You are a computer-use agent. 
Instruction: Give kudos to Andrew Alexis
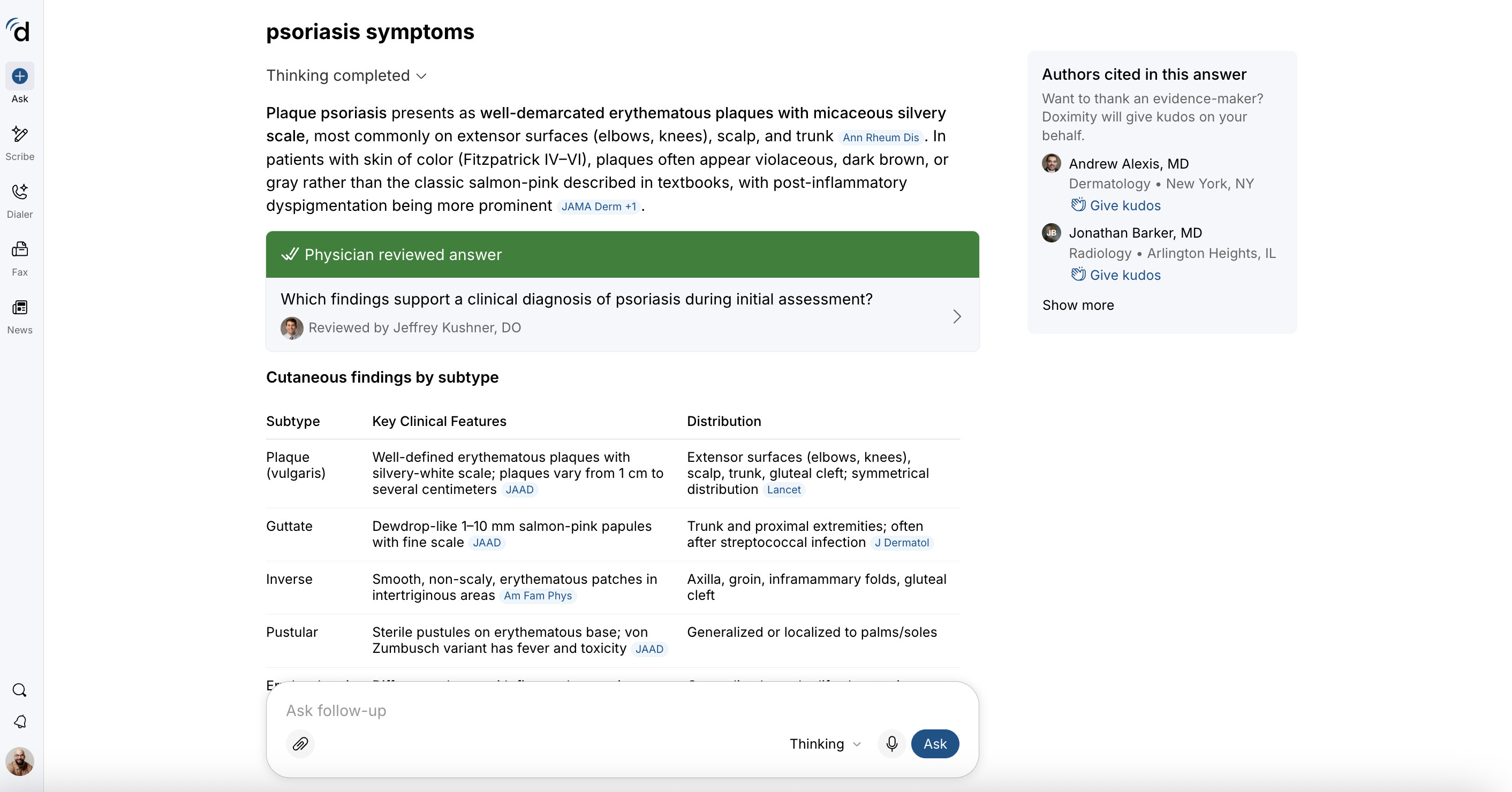(1115, 205)
